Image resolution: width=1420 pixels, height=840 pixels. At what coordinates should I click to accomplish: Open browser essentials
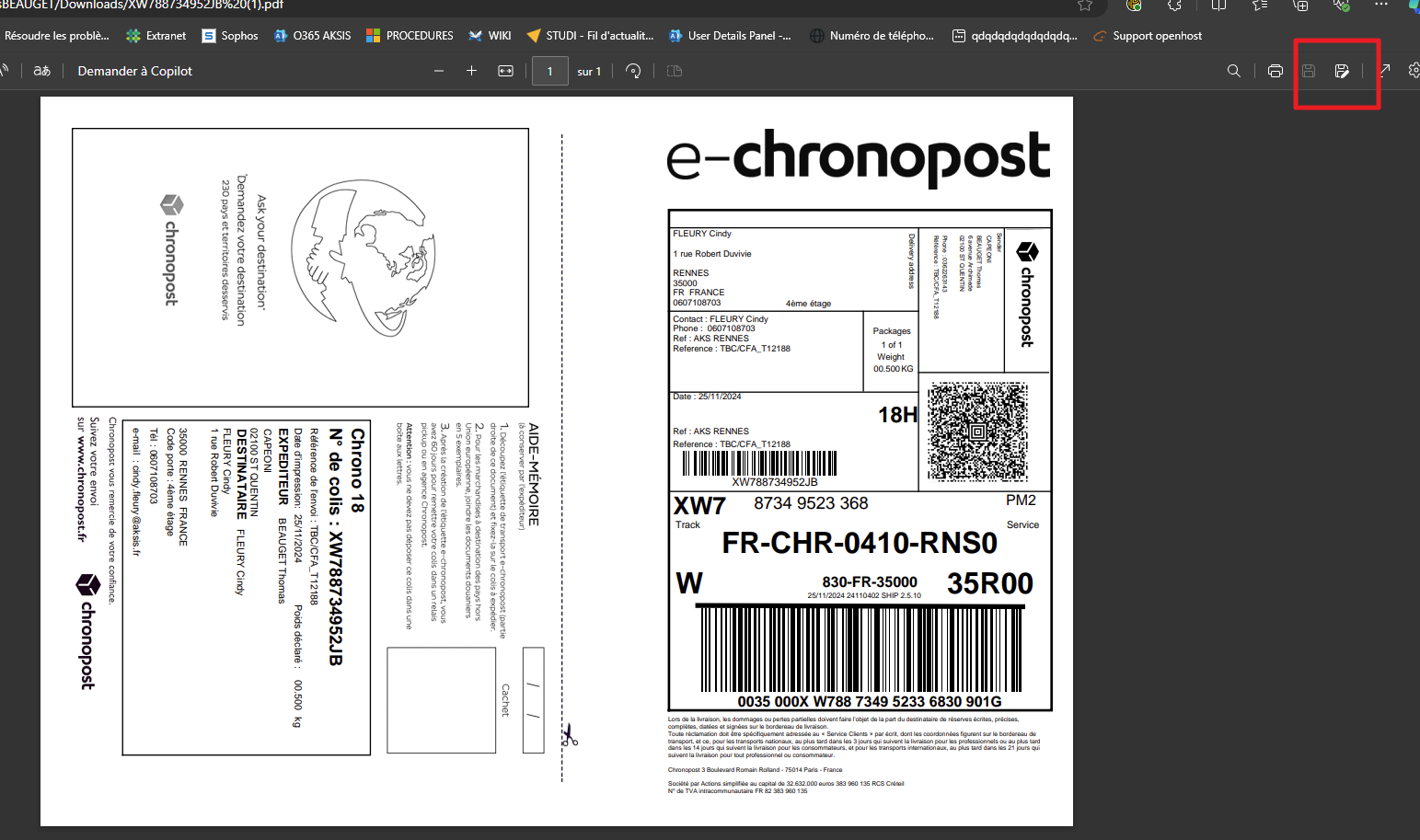[1342, 5]
